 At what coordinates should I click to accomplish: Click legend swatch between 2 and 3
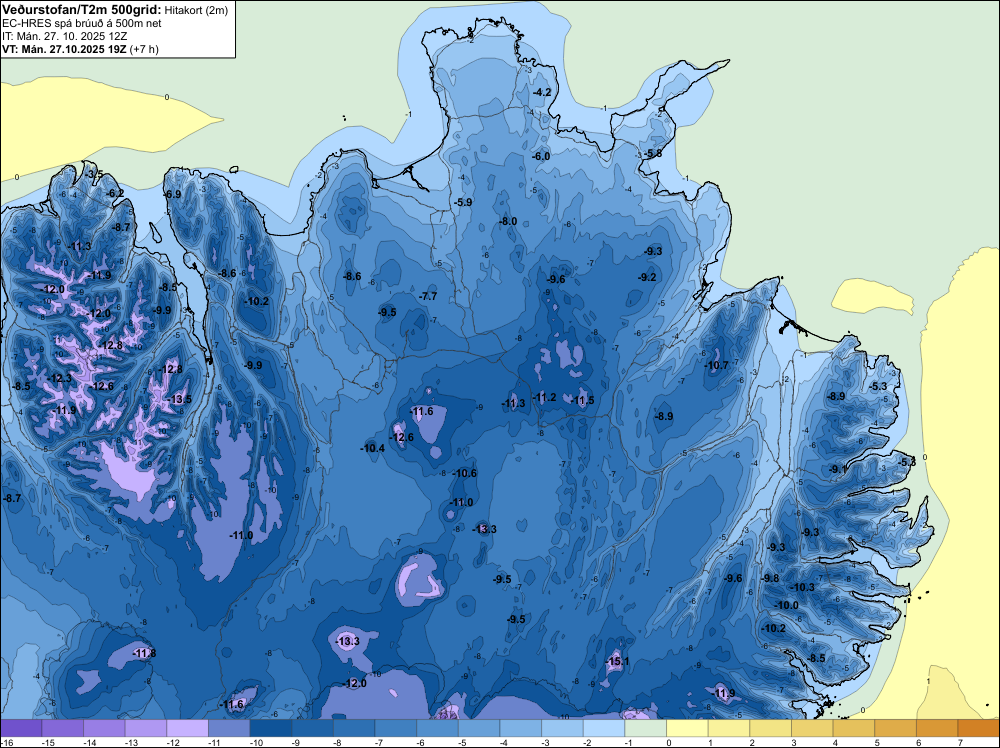771,728
